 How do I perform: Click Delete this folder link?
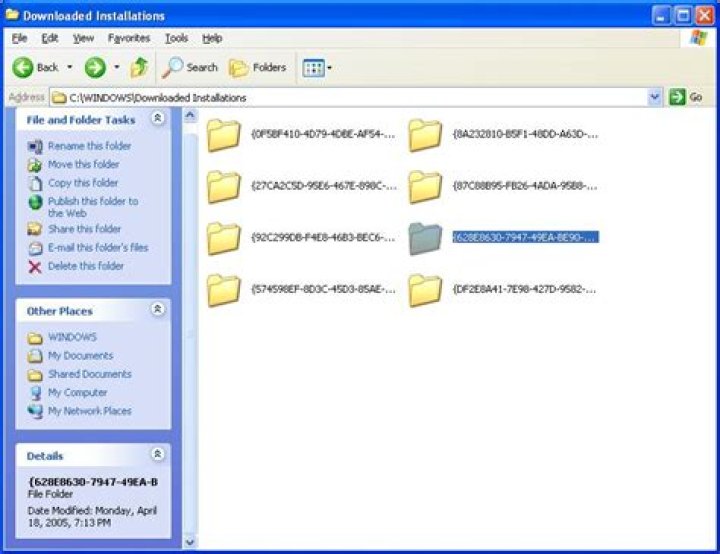coord(86,266)
